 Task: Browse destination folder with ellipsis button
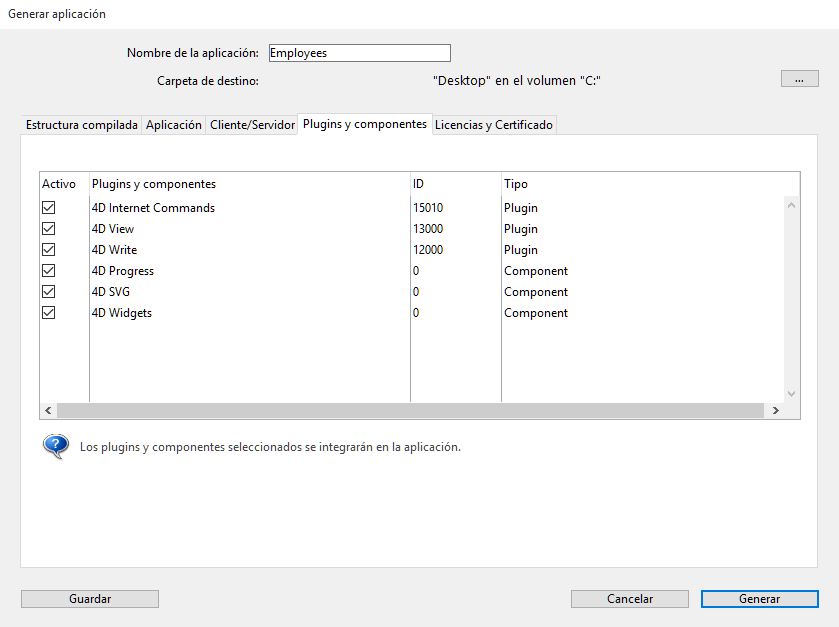coord(799,79)
